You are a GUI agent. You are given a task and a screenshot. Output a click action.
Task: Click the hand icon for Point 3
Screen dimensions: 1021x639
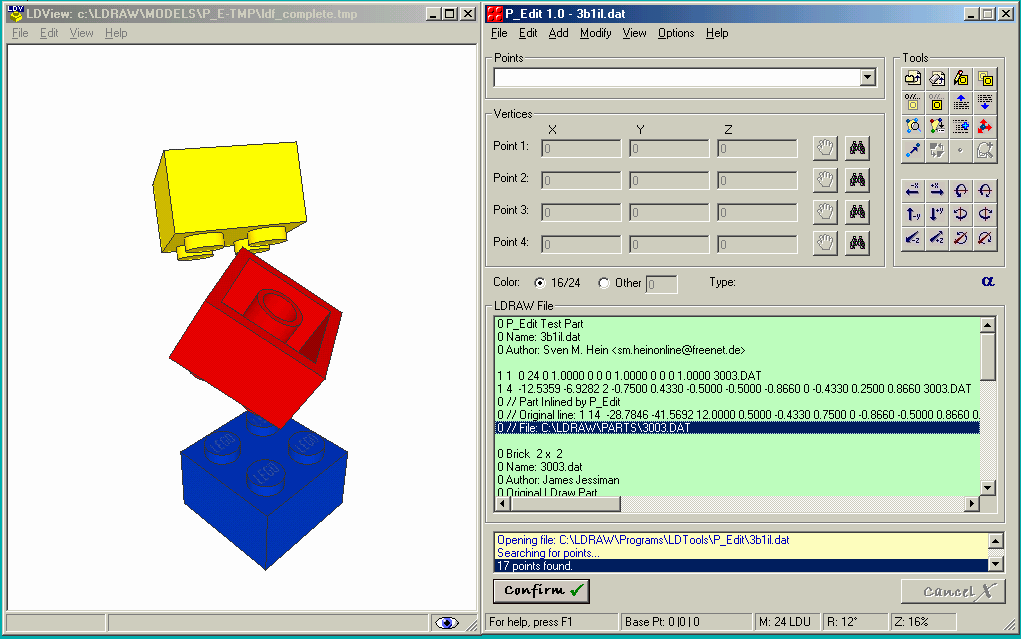825,212
